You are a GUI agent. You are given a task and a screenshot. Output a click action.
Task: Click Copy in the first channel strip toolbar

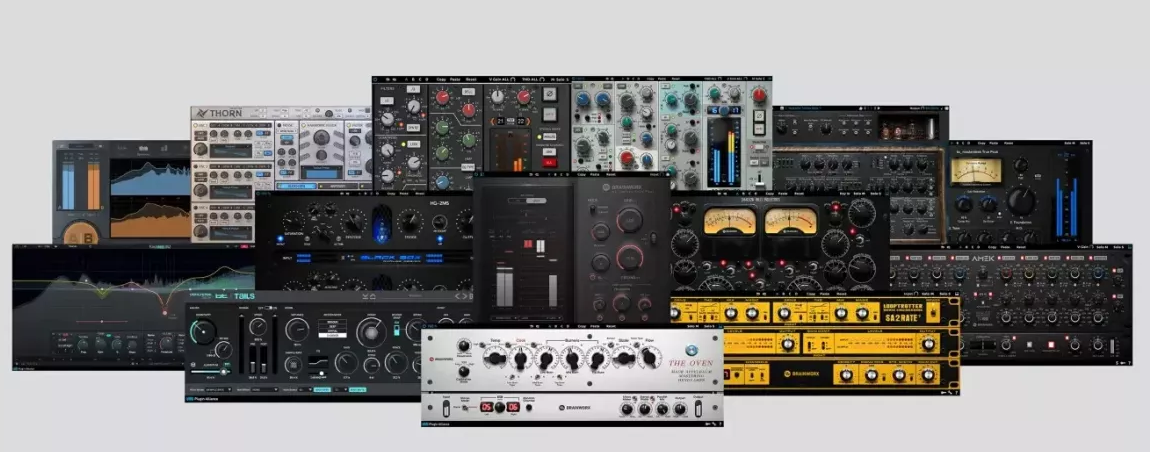pyautogui.click(x=441, y=79)
